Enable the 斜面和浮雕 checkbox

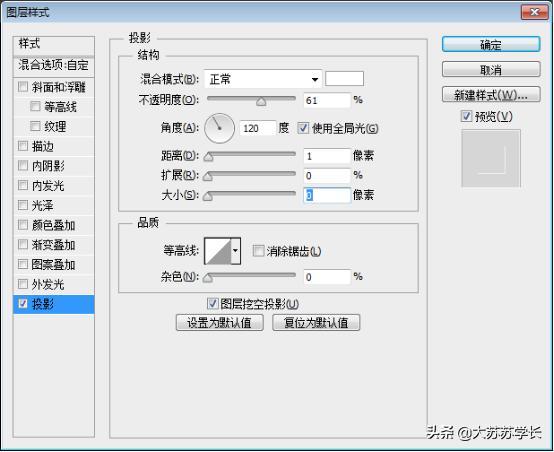click(x=23, y=87)
